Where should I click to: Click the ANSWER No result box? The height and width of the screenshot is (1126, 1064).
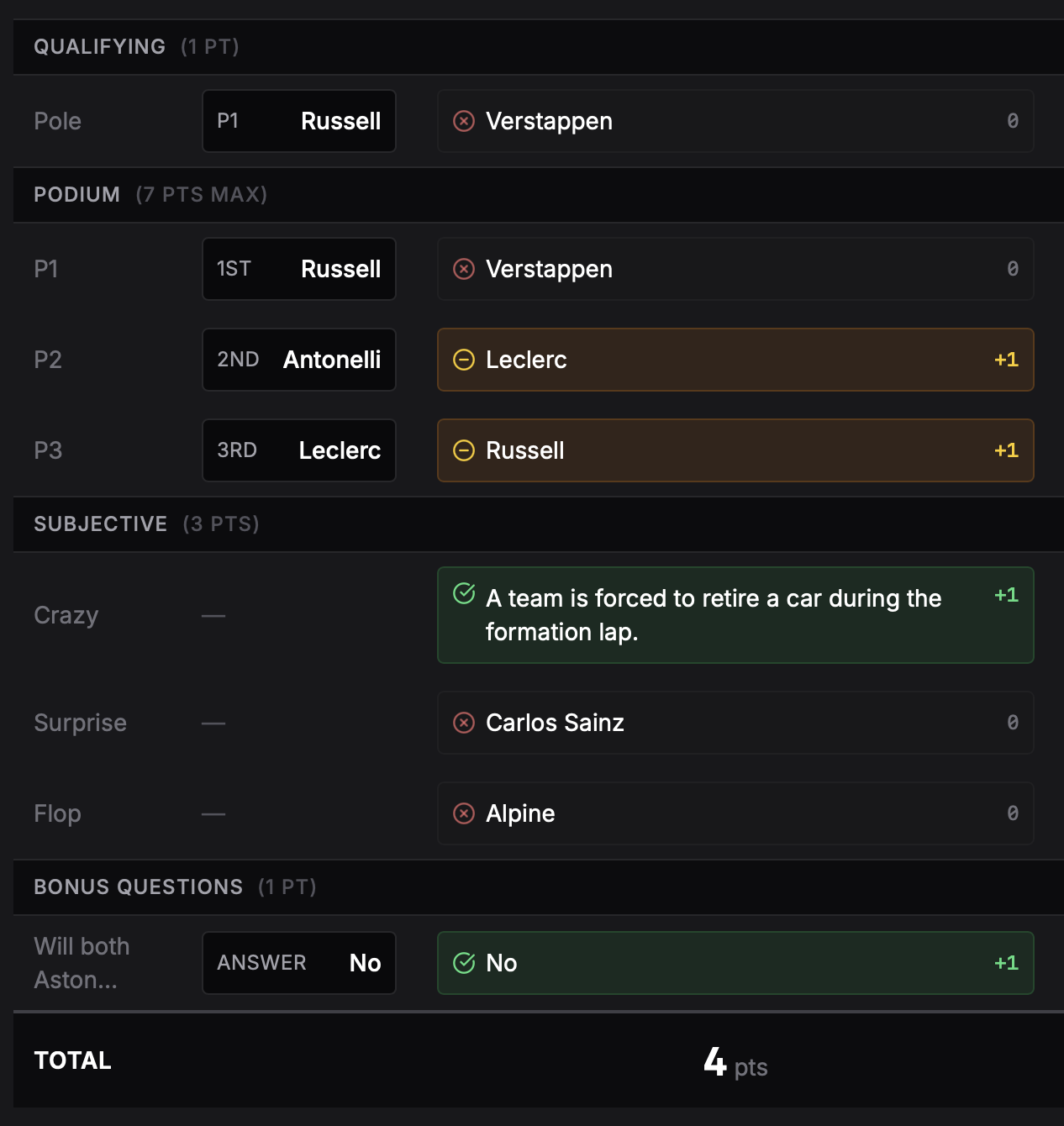click(x=299, y=963)
